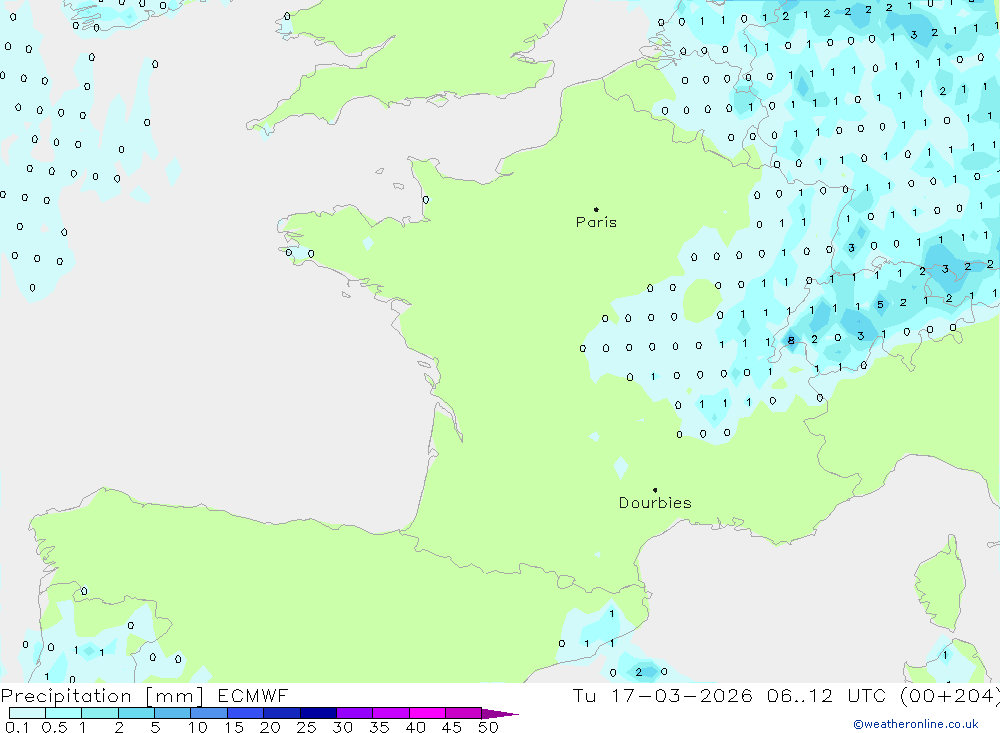The height and width of the screenshot is (733, 1000).
Task: Click the 20–25 mm dark blue swatch
Action: pos(281,713)
